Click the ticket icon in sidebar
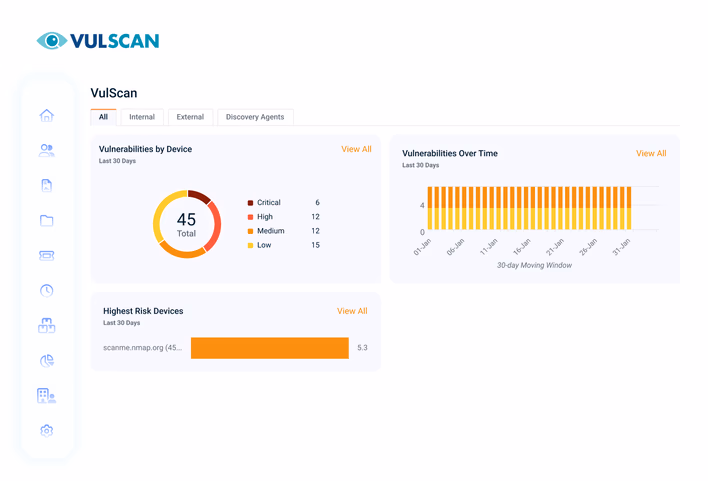This screenshot has width=708, height=481. pos(47,256)
